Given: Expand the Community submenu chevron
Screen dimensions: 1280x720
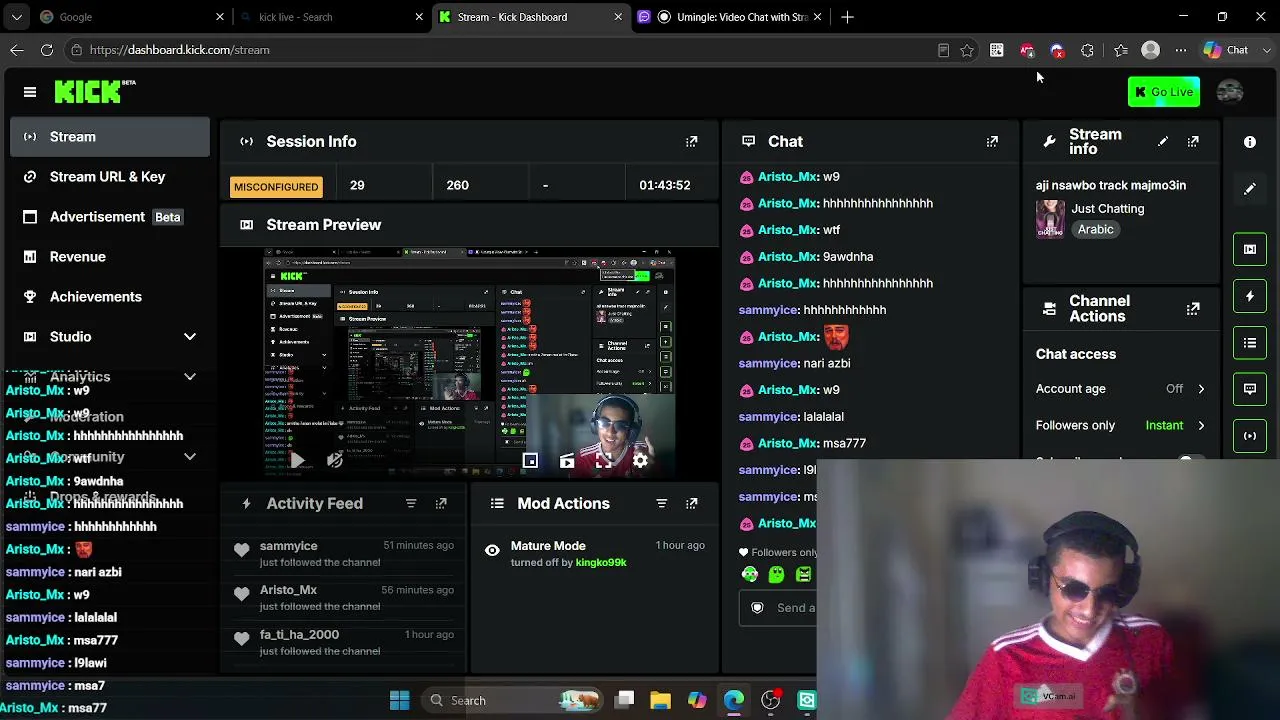Looking at the screenshot, I should 190,457.
